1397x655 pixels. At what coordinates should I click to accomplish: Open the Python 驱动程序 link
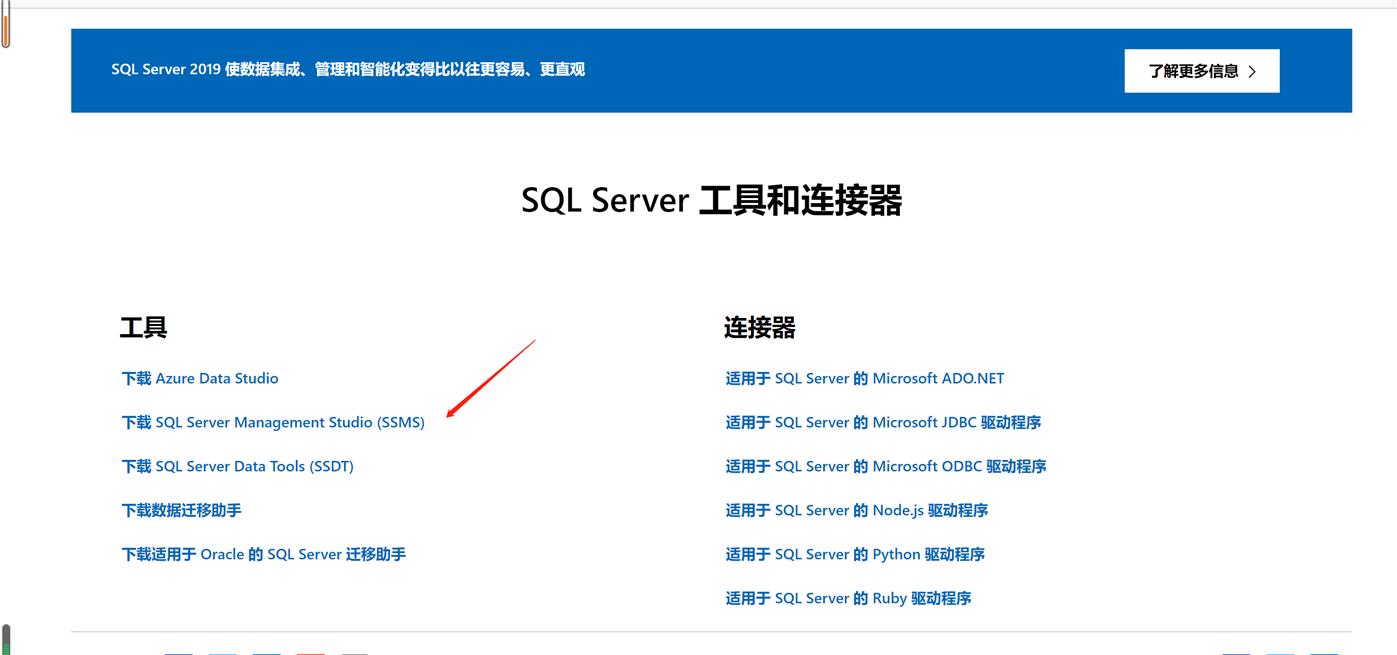coord(855,554)
